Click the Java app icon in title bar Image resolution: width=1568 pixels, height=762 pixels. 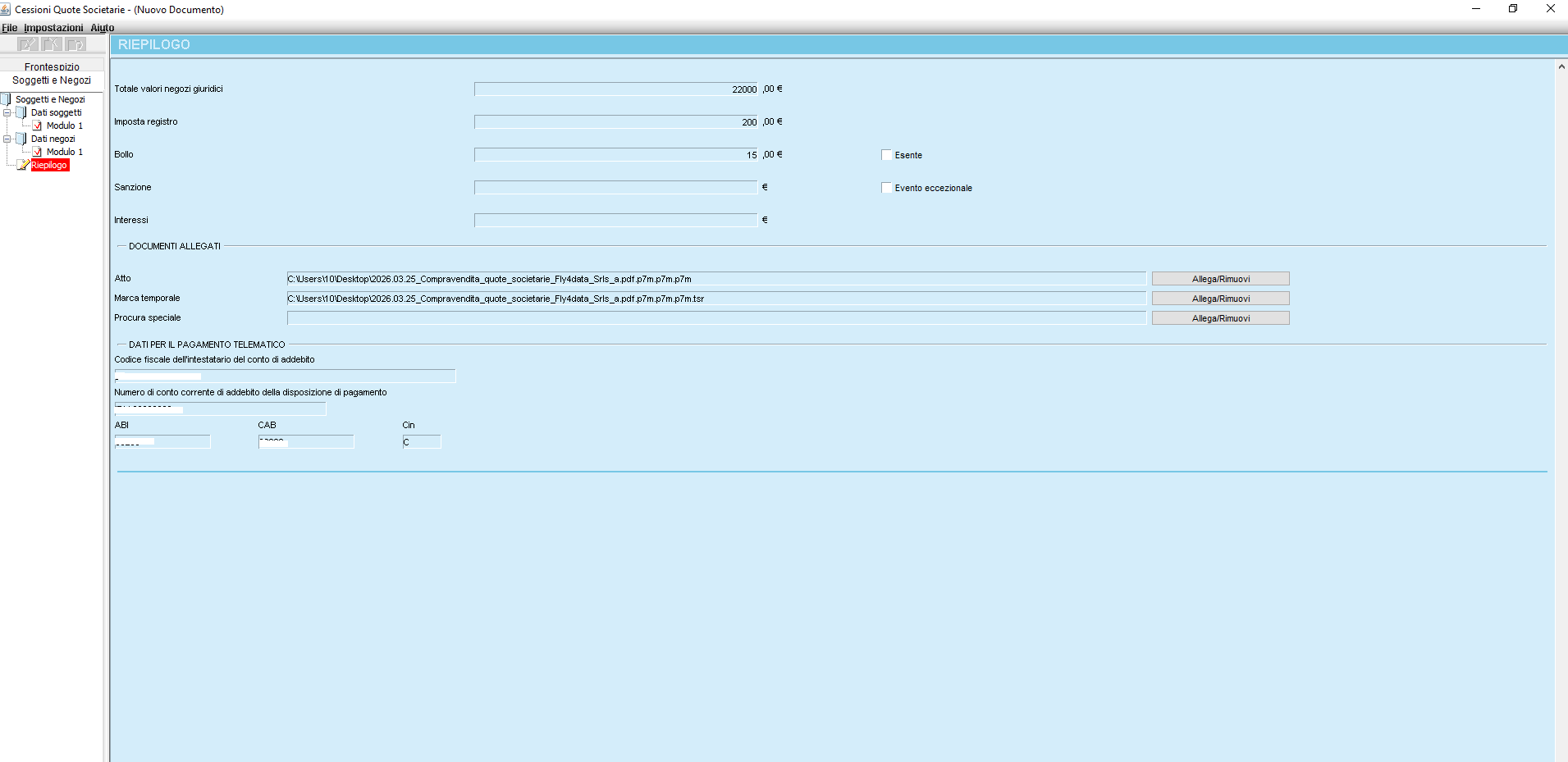[x=6, y=9]
